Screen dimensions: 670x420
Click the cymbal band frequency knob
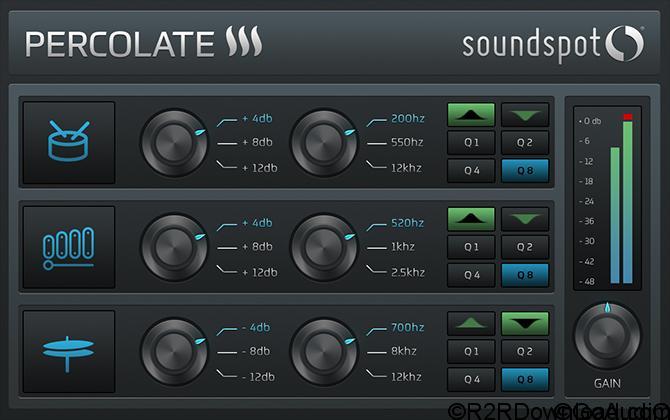[323, 352]
